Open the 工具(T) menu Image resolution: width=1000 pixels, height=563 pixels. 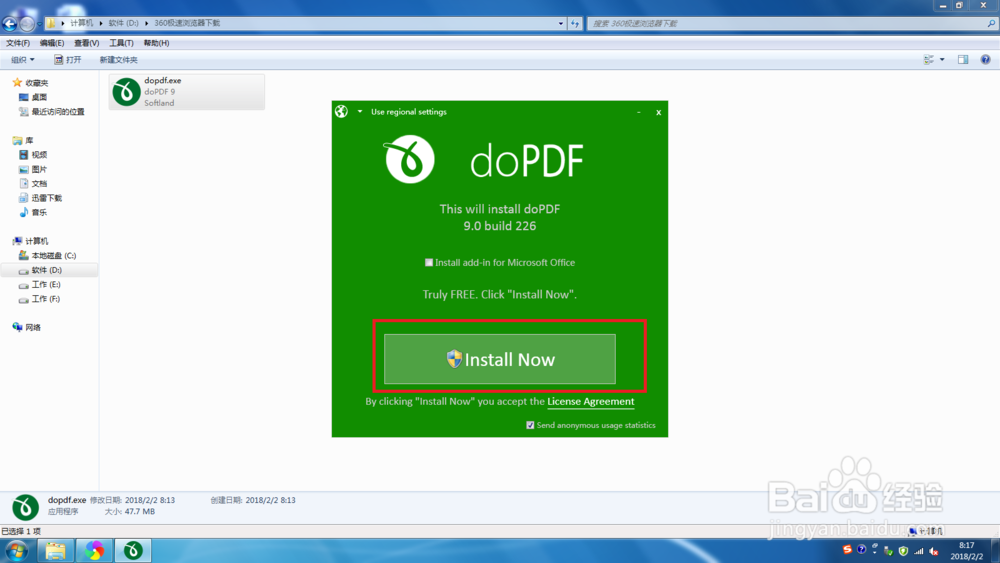(x=121, y=43)
